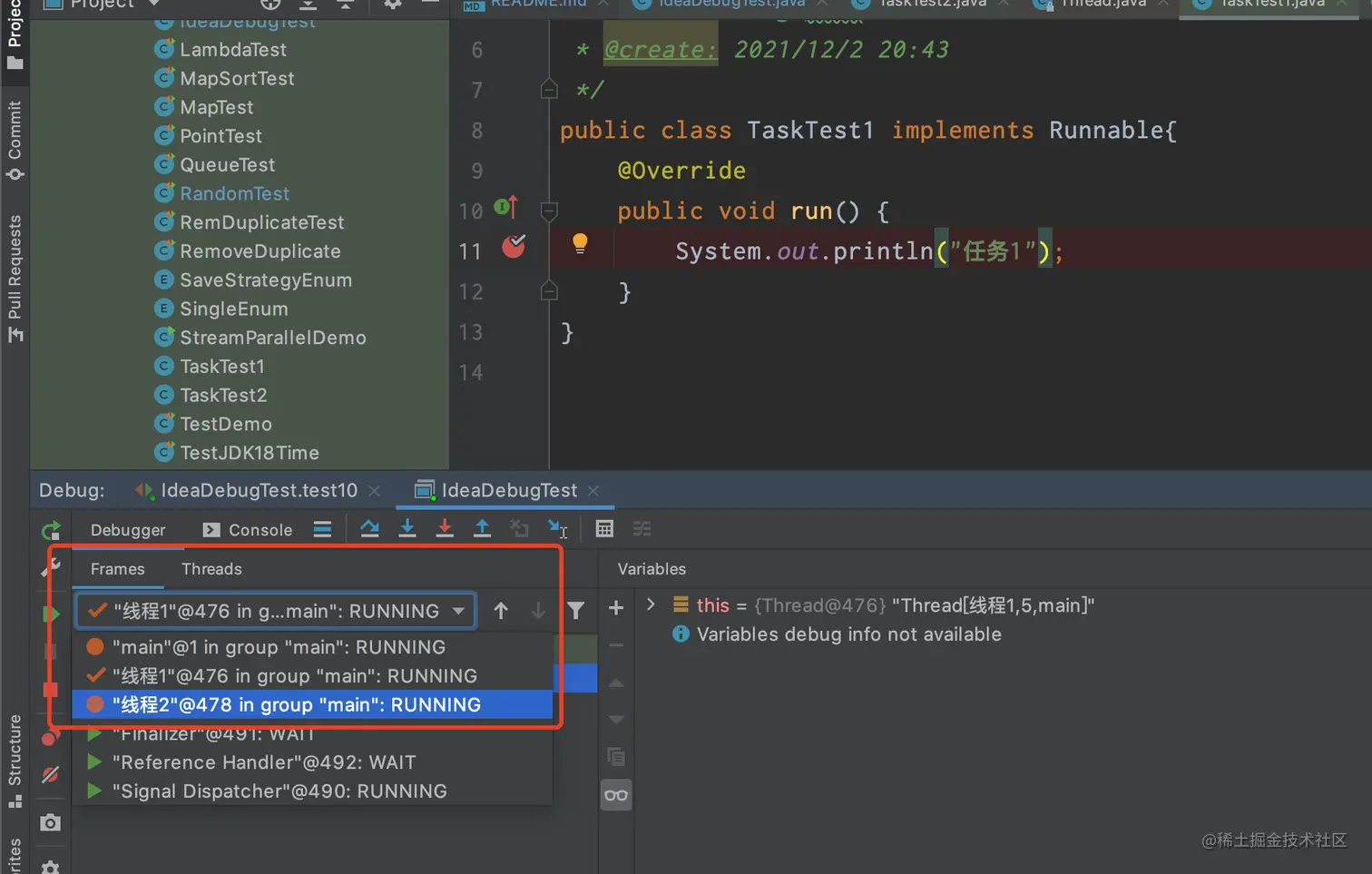Click the Step Into blue down-arrow icon
Viewport: 1372px width, 874px height.
tap(407, 529)
